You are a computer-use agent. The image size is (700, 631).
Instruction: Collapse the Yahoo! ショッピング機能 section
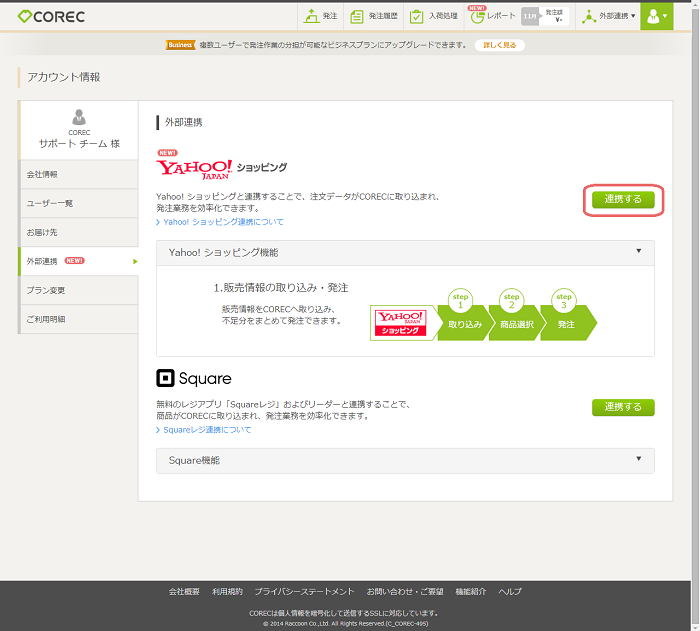coord(405,253)
